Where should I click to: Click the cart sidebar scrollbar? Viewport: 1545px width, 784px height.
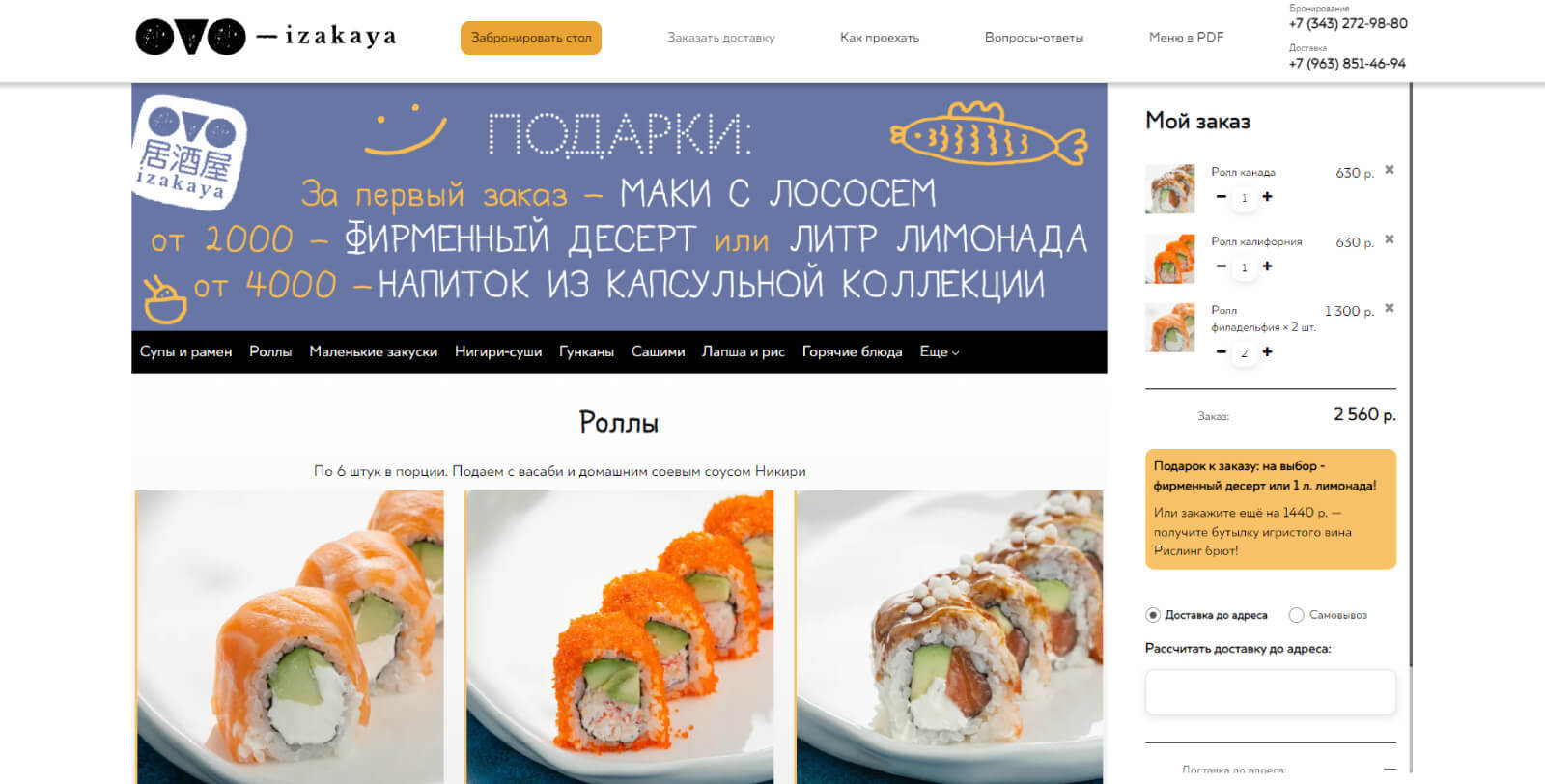pos(1410,375)
